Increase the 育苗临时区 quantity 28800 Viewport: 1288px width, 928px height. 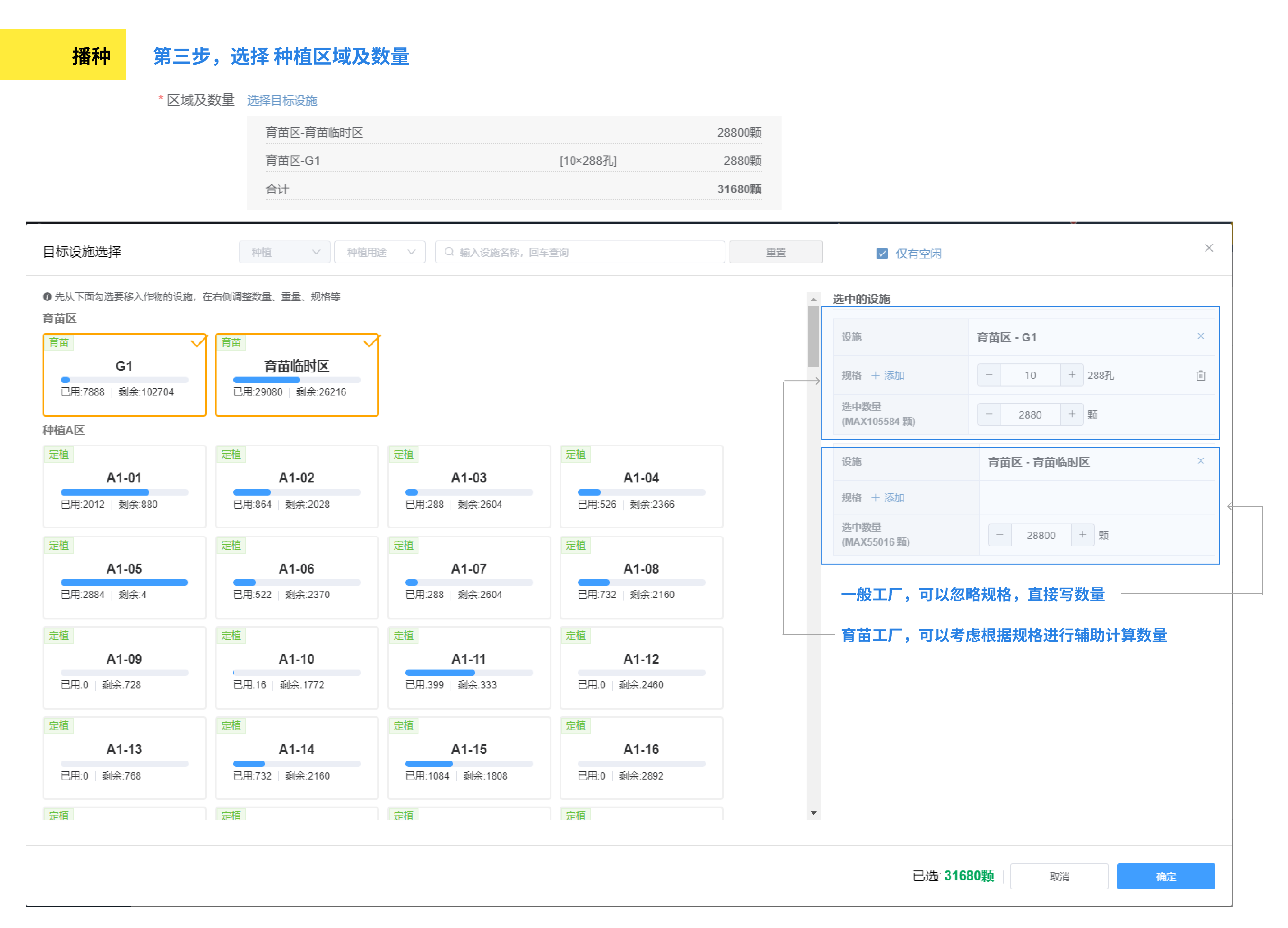(x=1082, y=535)
